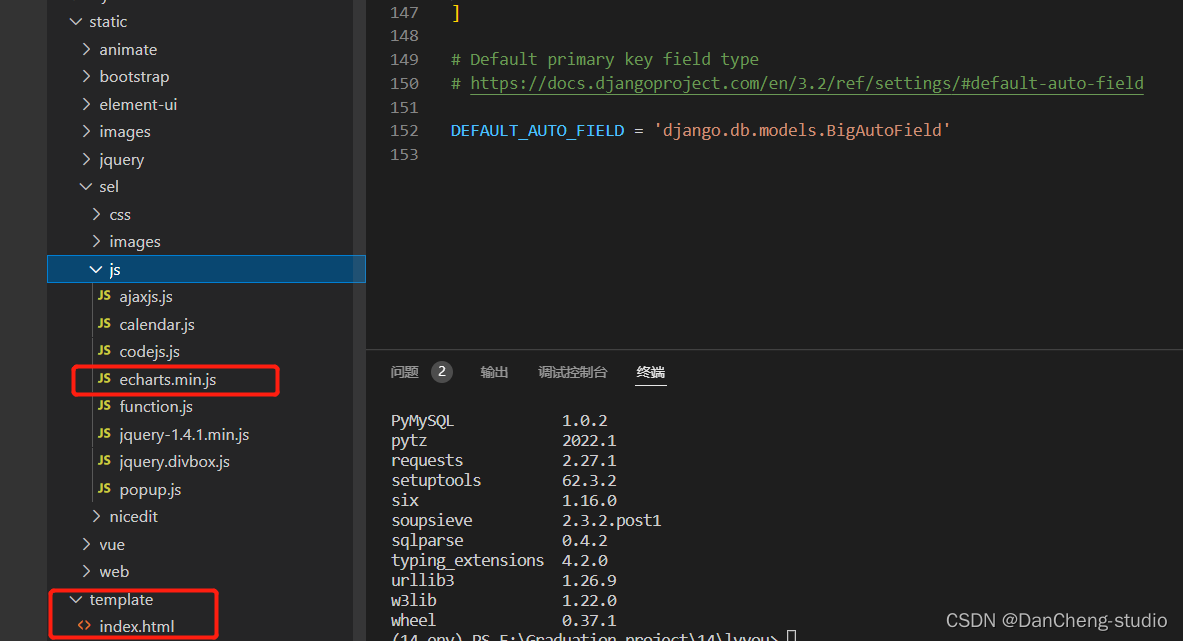Click the JS icon of echarts.min.js
The height and width of the screenshot is (641, 1183).
104,380
